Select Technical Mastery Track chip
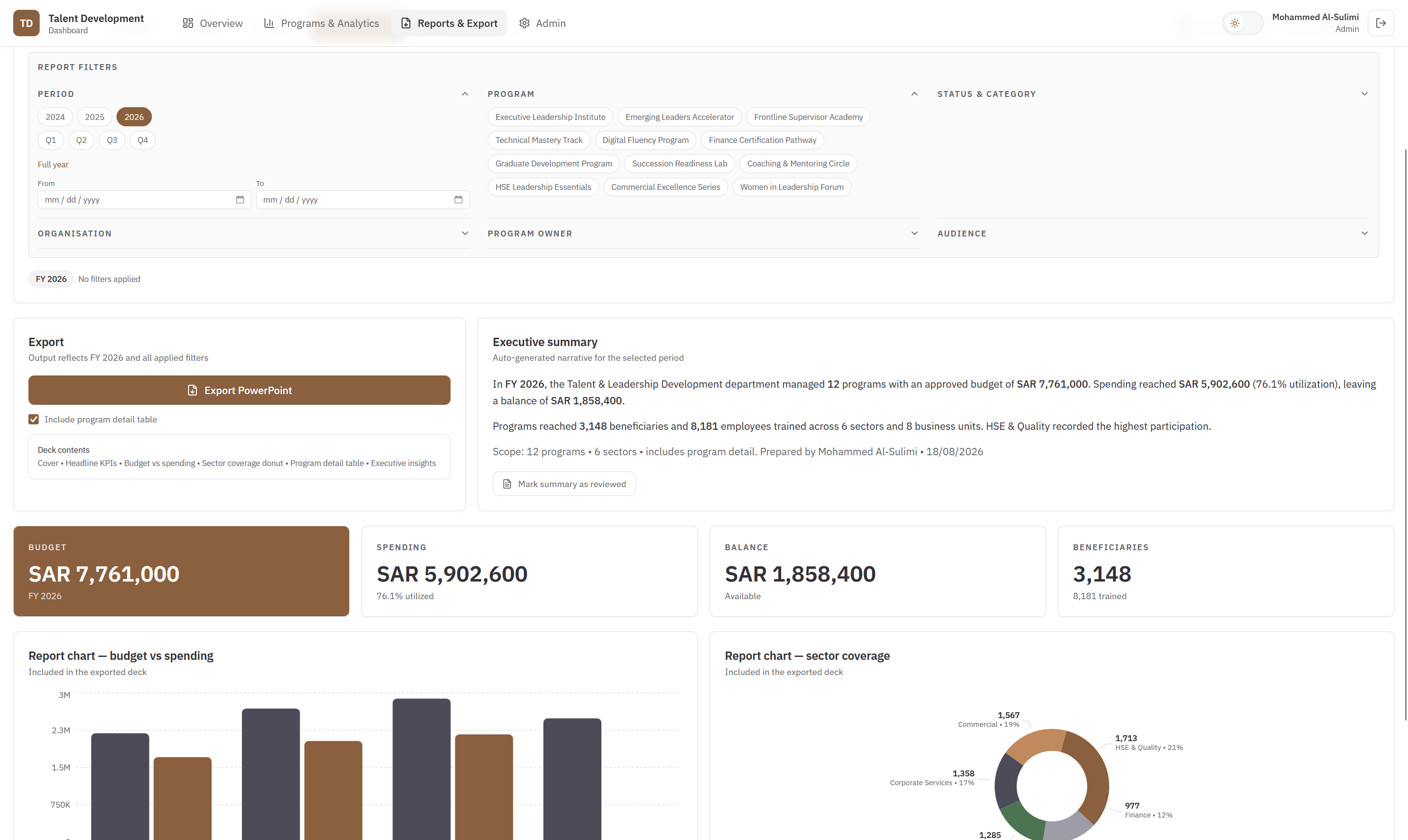This screenshot has width=1408, height=840. click(x=539, y=140)
